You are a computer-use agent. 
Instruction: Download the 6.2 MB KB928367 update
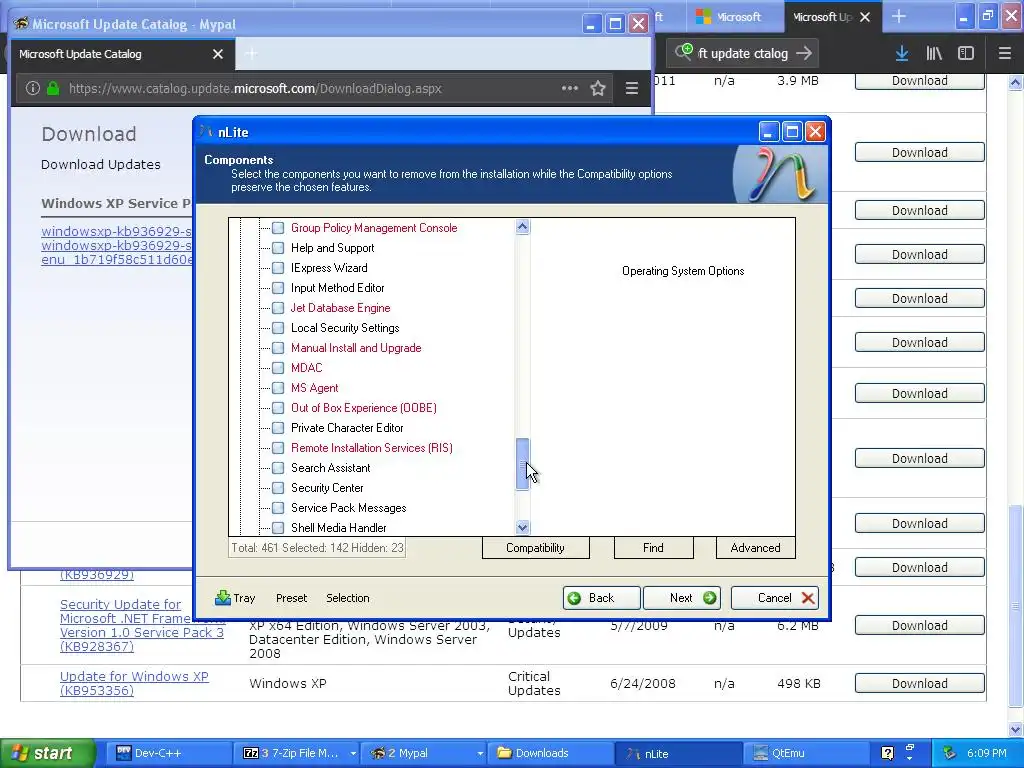click(x=920, y=626)
